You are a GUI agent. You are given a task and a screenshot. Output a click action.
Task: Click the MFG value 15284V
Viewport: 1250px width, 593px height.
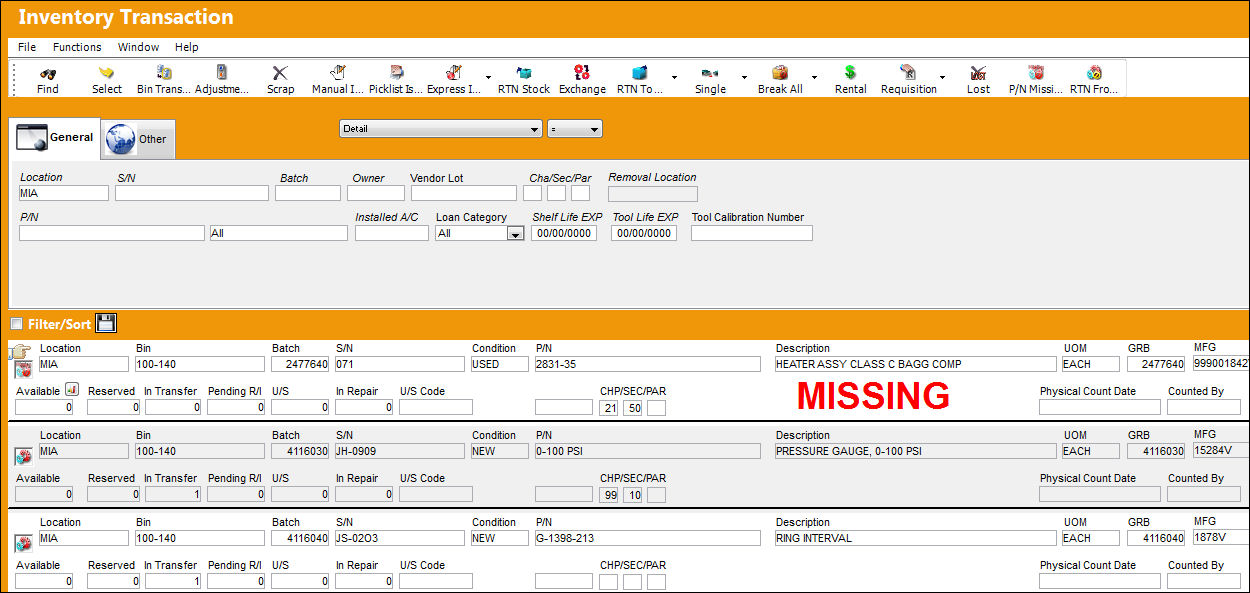(x=1221, y=451)
